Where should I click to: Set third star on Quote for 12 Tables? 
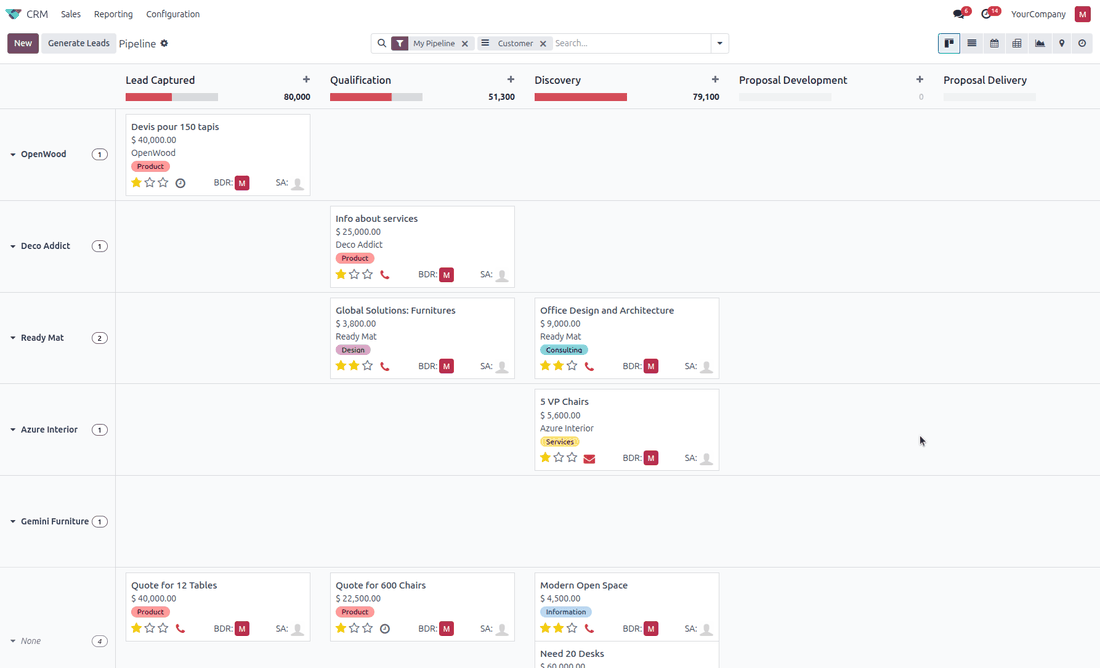point(163,628)
